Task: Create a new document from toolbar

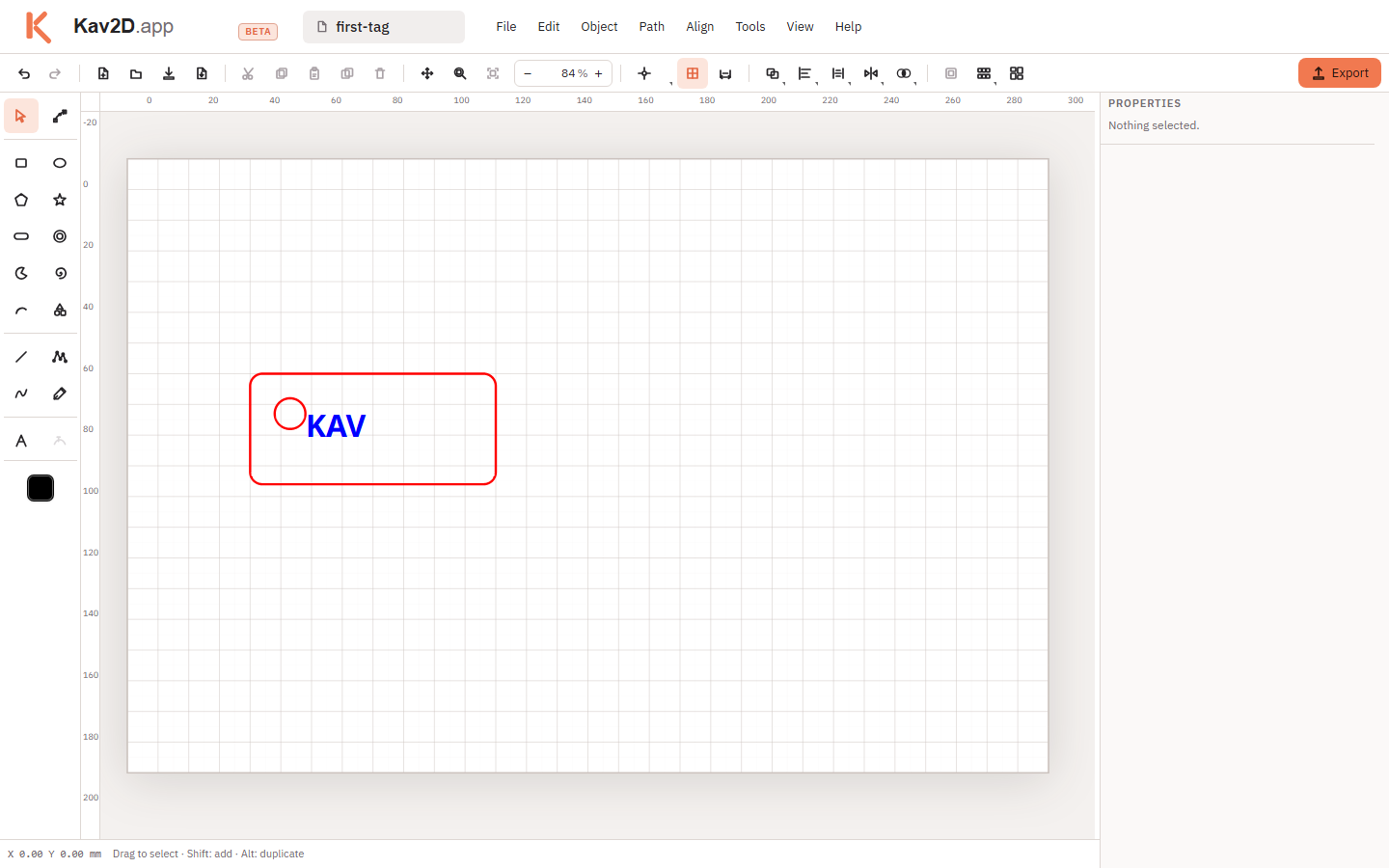Action: coord(103,73)
